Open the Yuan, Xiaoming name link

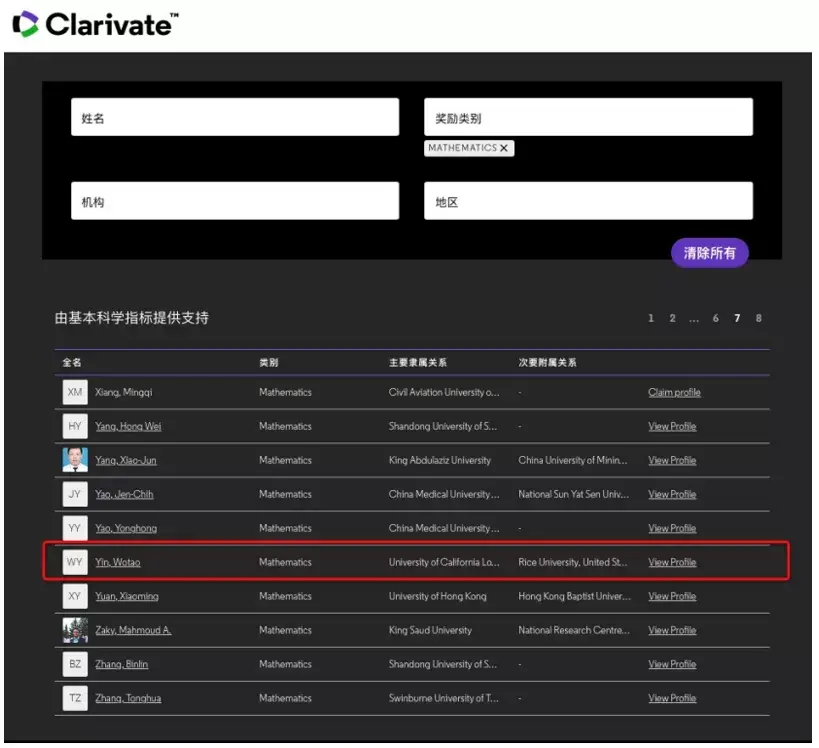tap(127, 597)
